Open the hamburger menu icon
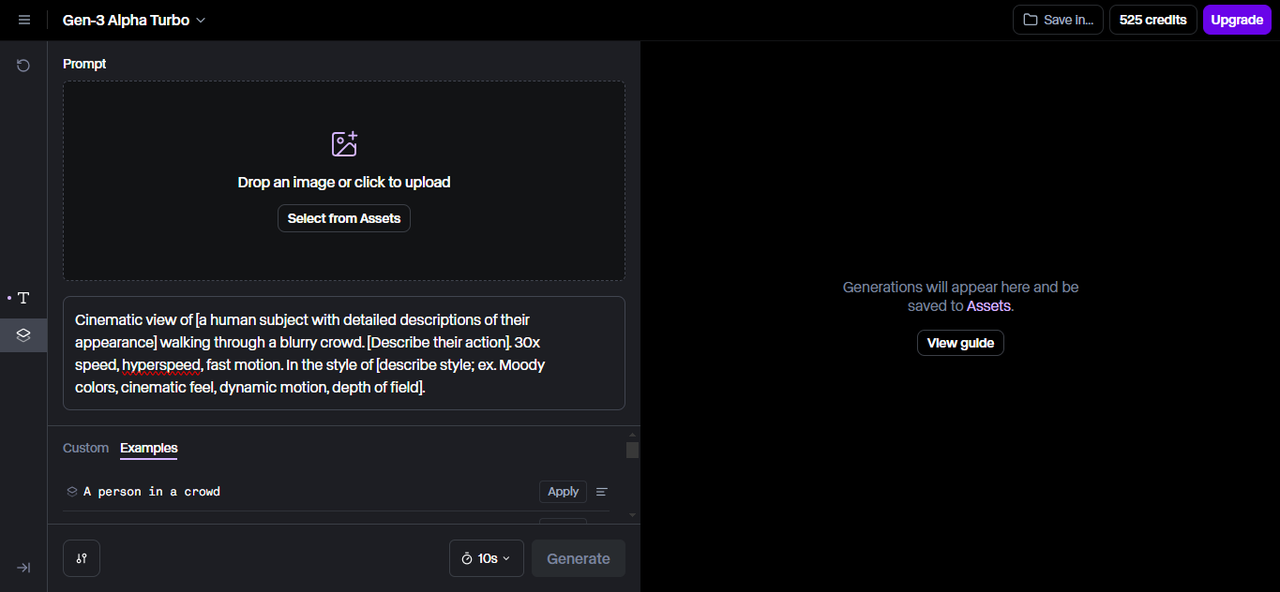1280x592 pixels. [x=24, y=20]
